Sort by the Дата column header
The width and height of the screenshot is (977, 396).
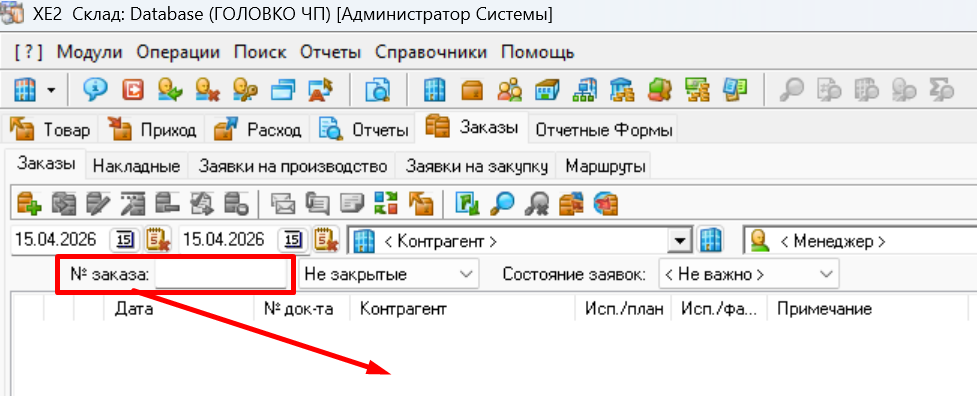click(x=179, y=309)
